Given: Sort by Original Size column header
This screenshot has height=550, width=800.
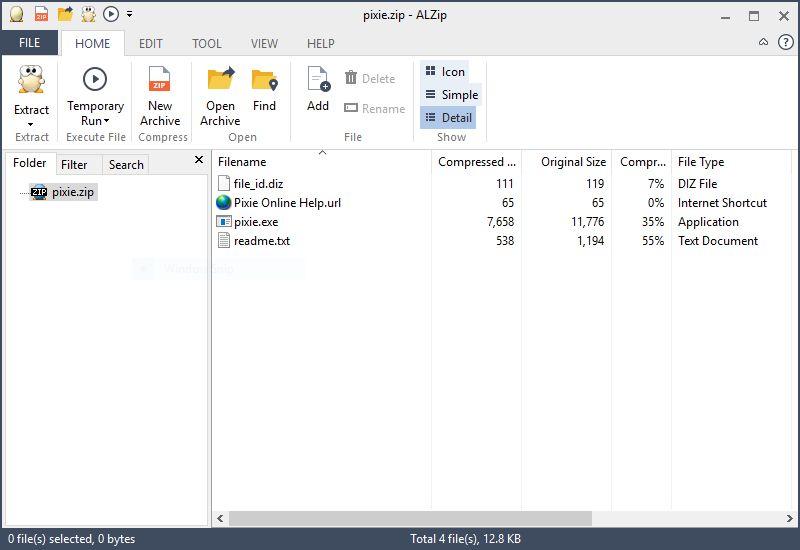Looking at the screenshot, I should (x=567, y=162).
